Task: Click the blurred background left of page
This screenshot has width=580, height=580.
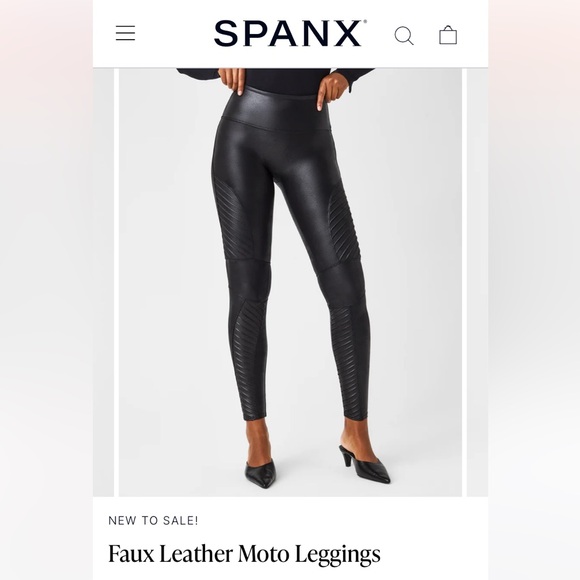Action: pos(46,290)
